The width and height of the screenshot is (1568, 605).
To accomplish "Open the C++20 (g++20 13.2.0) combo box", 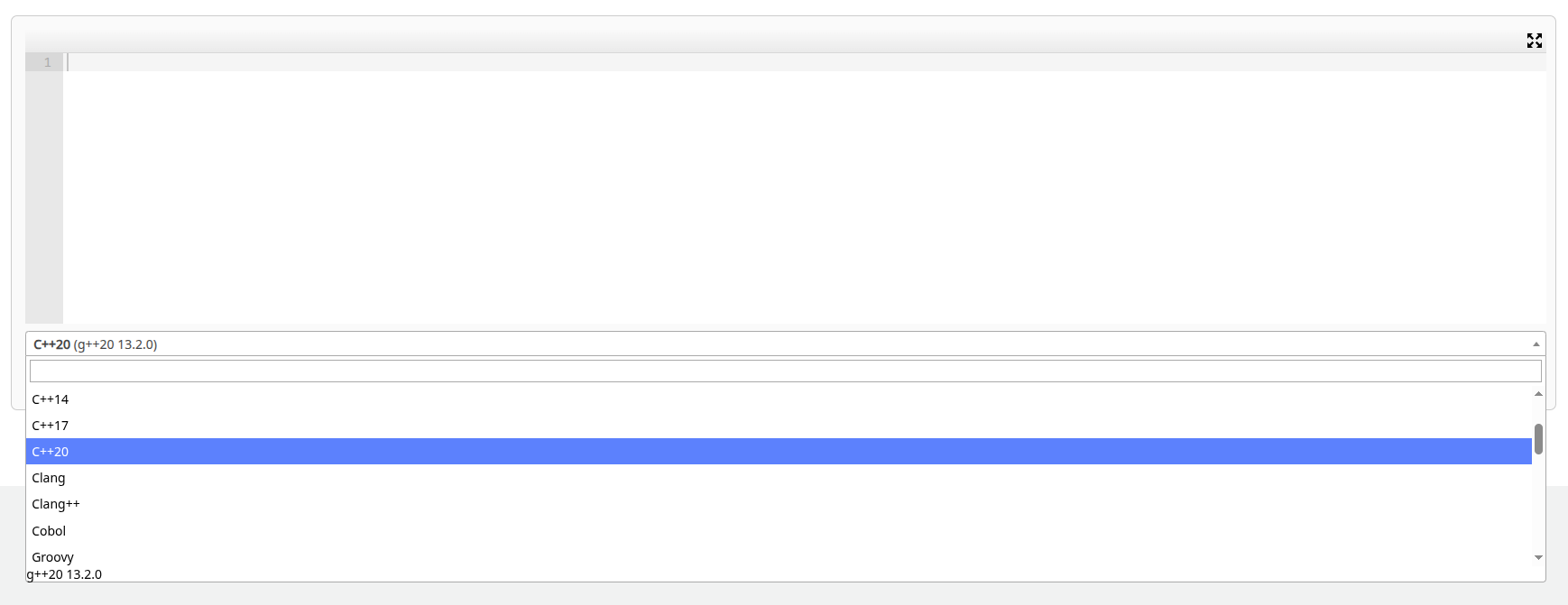I will coord(785,344).
